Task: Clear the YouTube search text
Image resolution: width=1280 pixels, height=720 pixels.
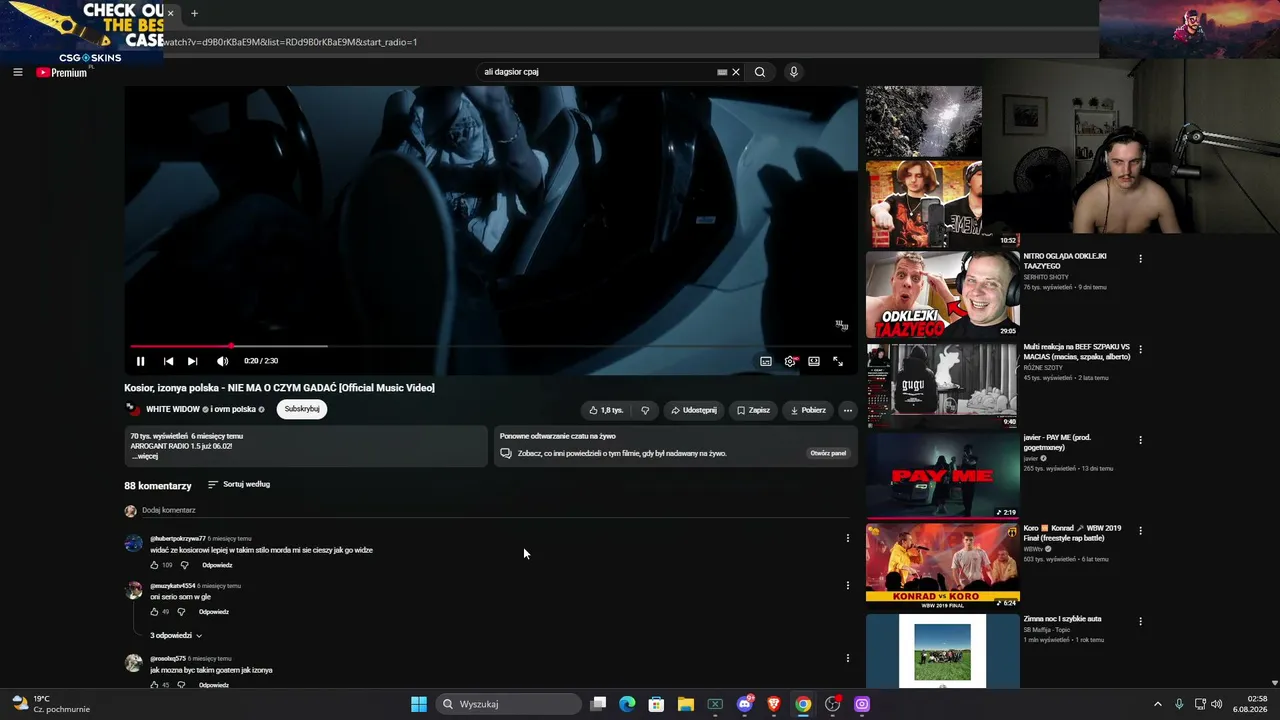Action: point(736,72)
